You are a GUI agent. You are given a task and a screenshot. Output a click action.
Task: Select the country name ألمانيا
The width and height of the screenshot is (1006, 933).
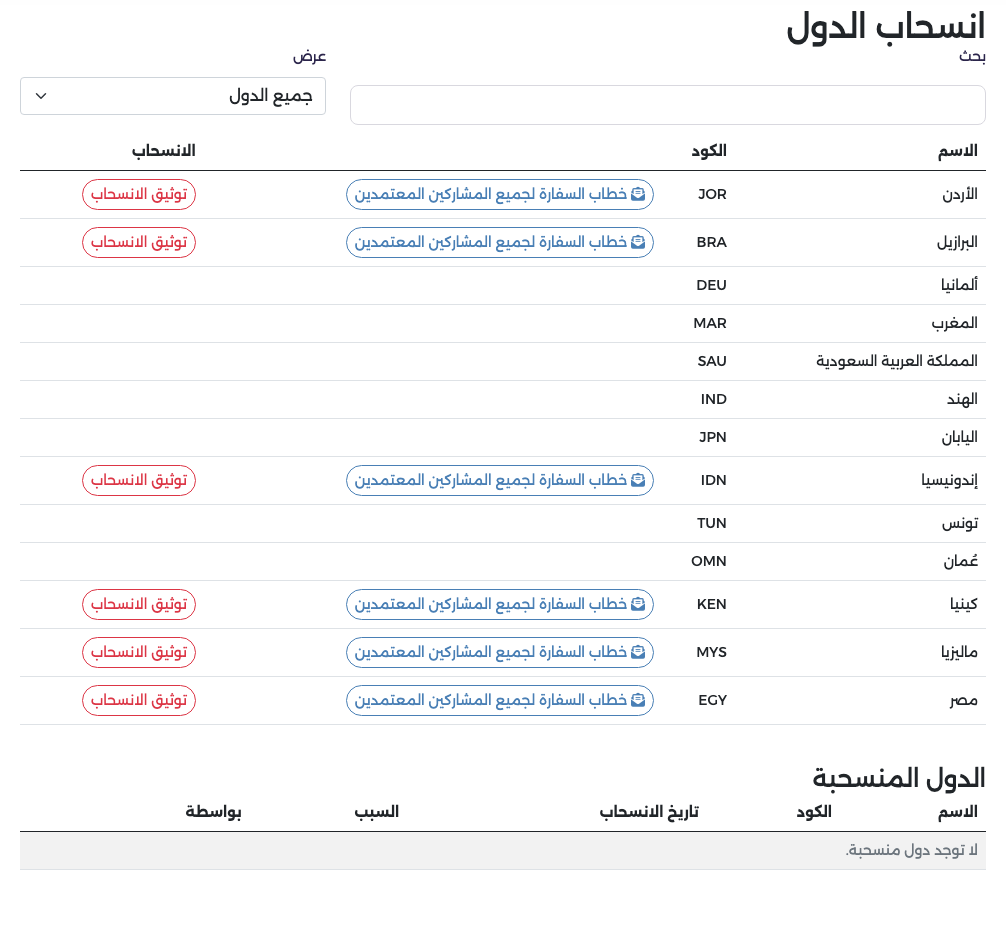959,285
